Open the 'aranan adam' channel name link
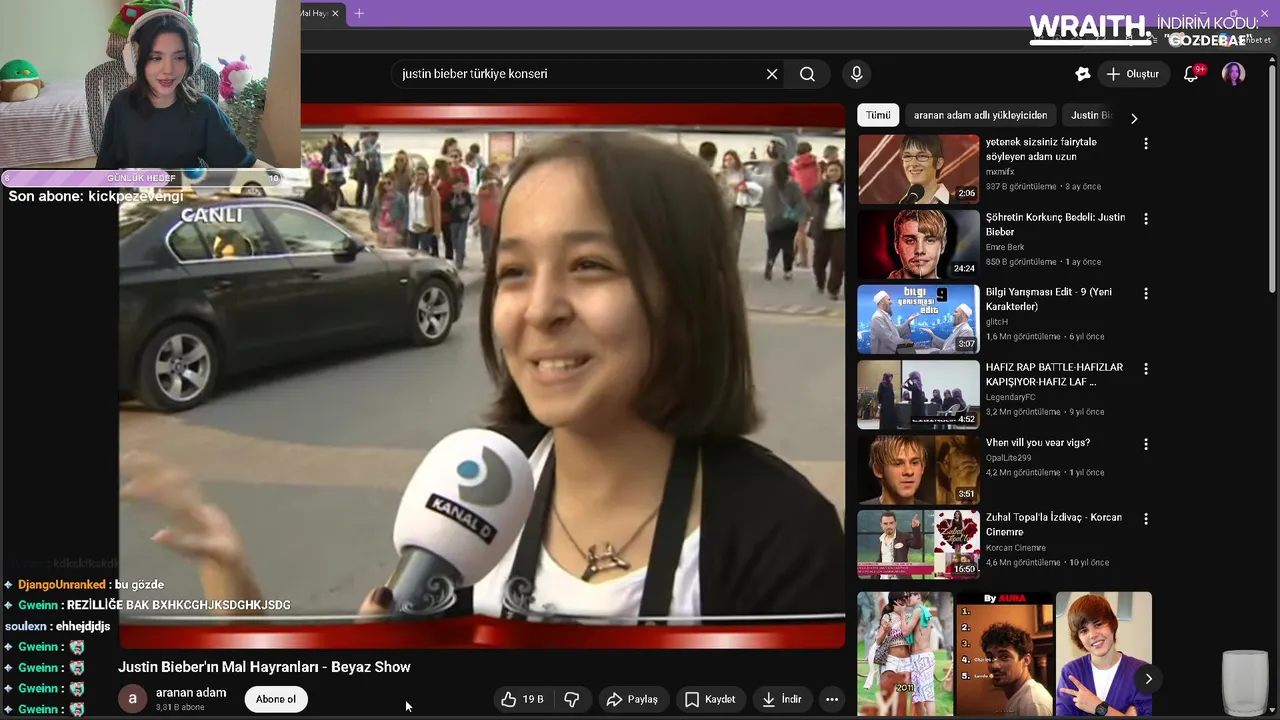Viewport: 1280px width, 720px height. [x=191, y=692]
